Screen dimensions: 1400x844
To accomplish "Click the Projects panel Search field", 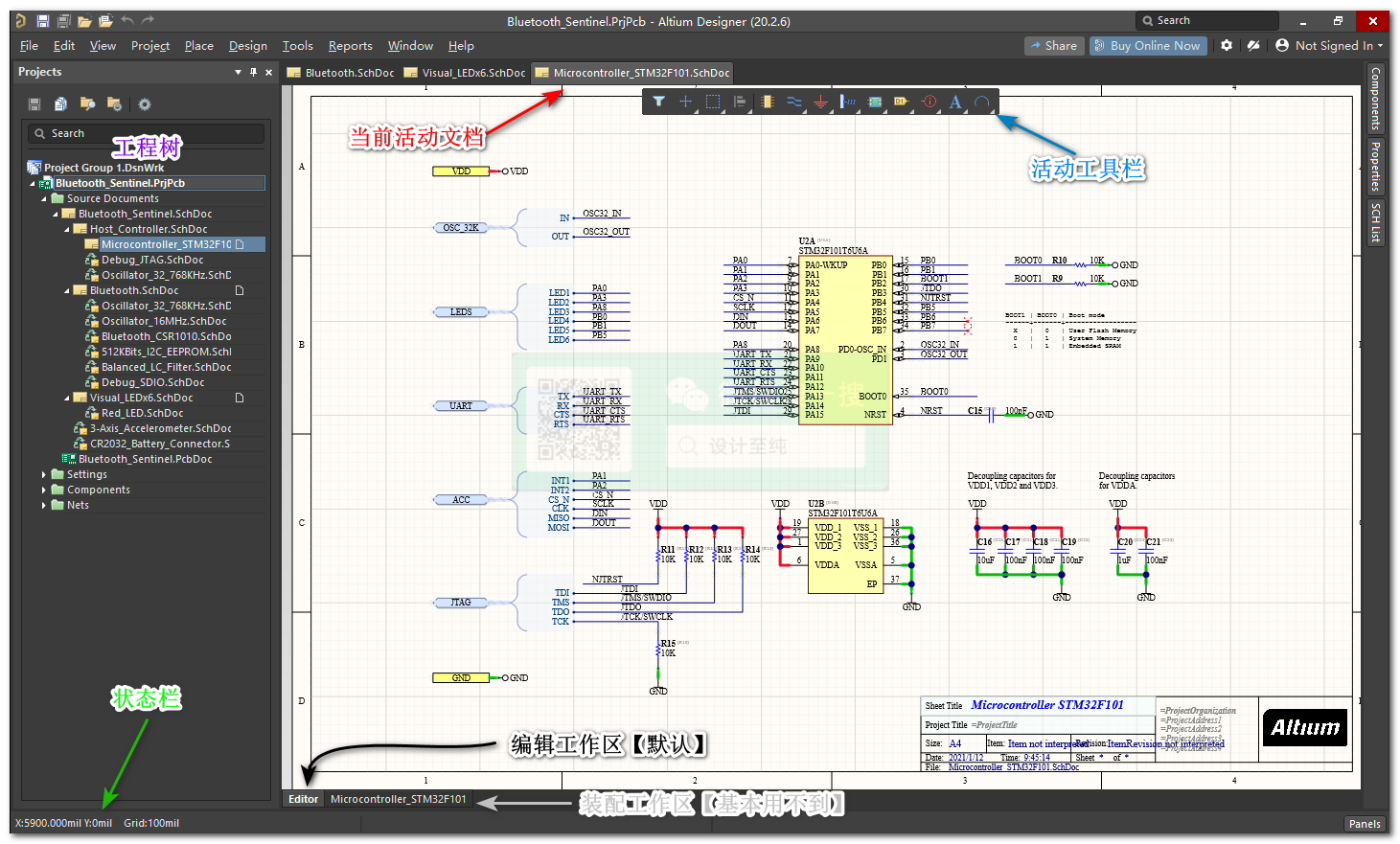I will (x=147, y=133).
